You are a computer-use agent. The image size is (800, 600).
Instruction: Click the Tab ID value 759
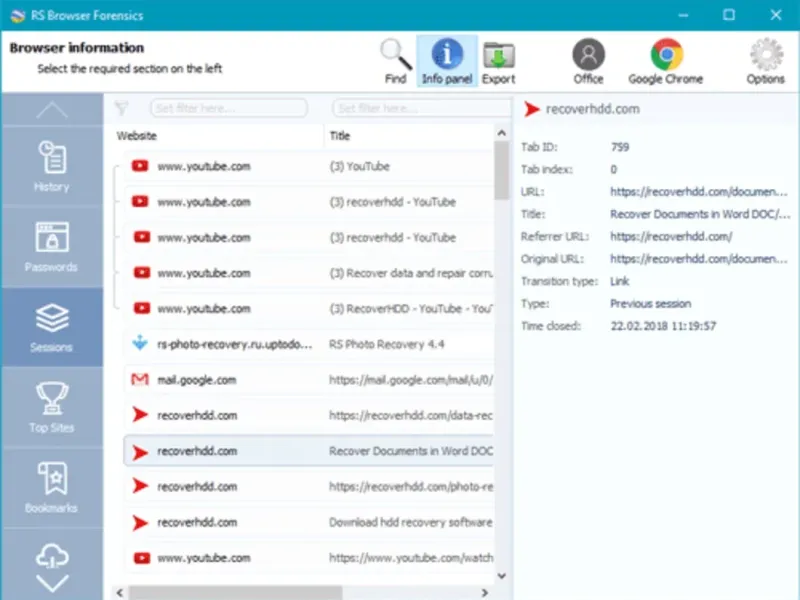[620, 147]
